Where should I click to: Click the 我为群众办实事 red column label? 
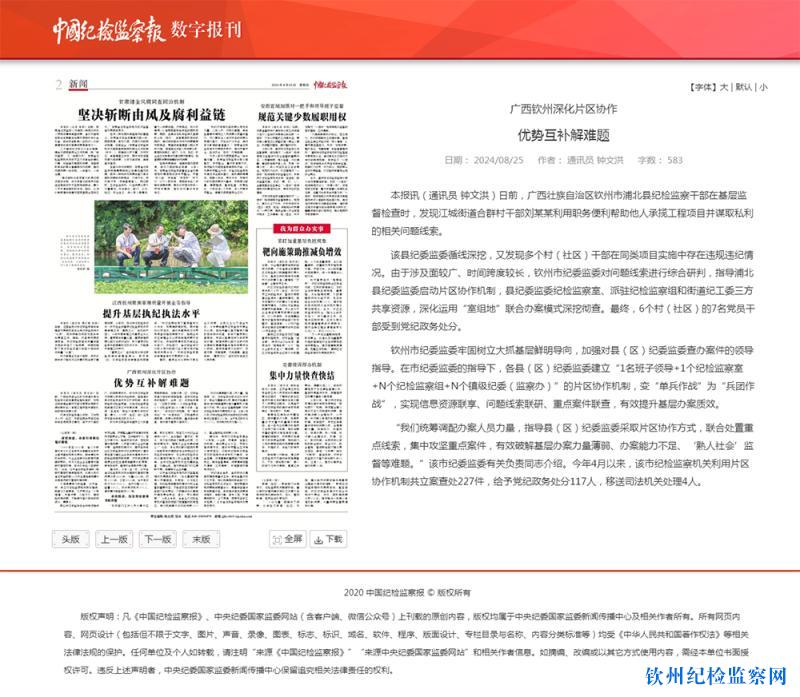point(302,229)
